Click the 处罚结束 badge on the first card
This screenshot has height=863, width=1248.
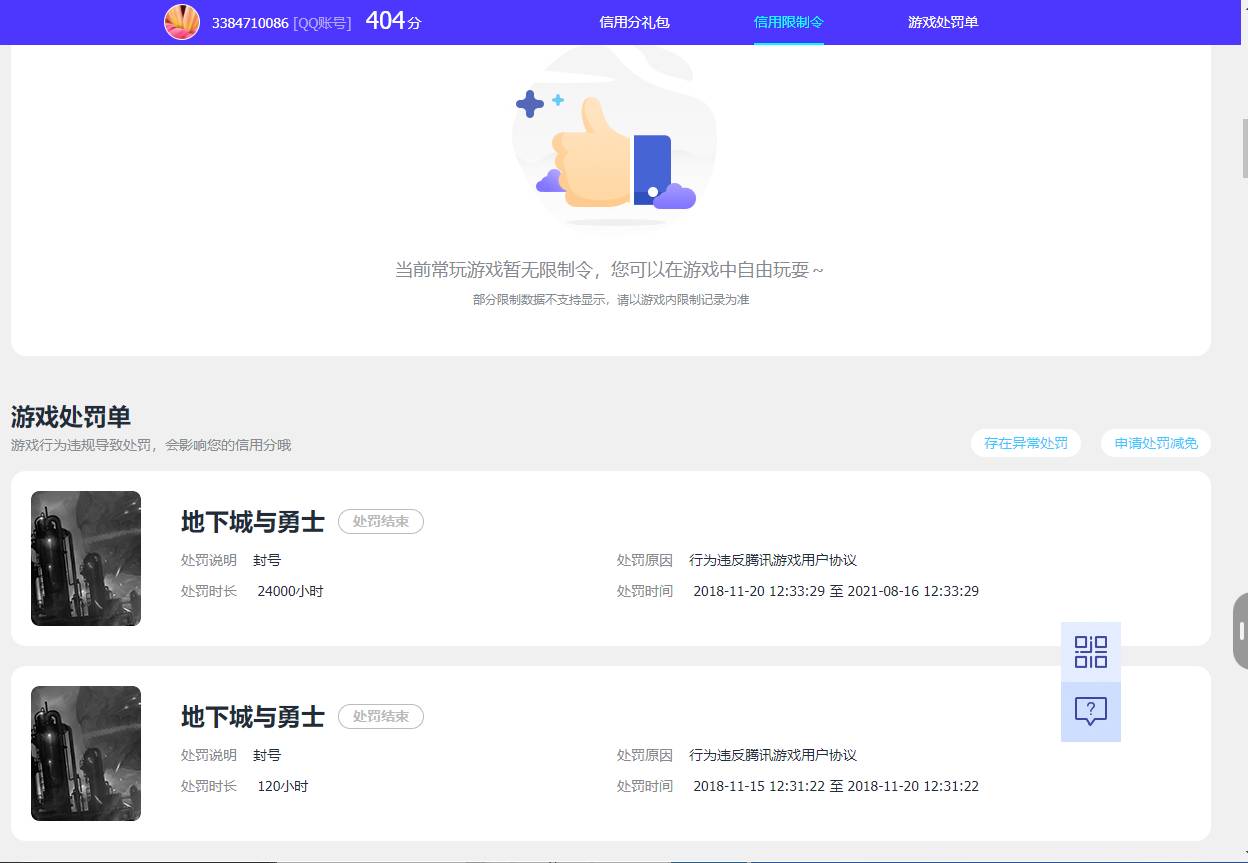point(380,521)
